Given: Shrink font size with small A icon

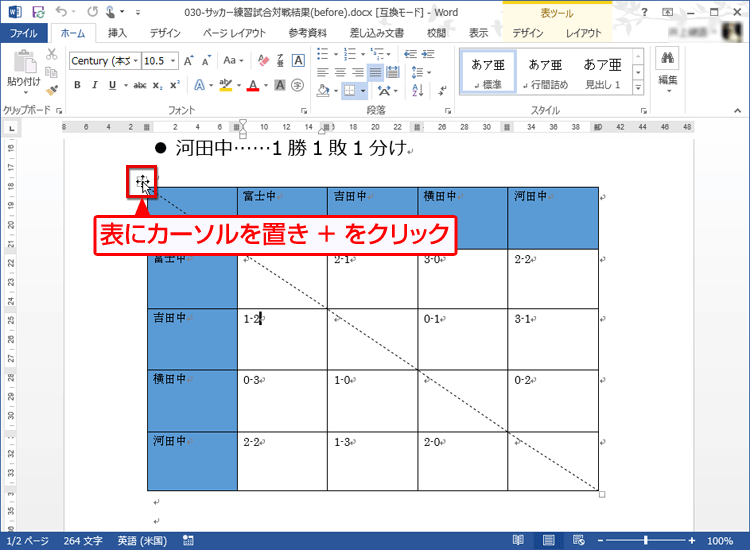Looking at the screenshot, I should click(206, 61).
